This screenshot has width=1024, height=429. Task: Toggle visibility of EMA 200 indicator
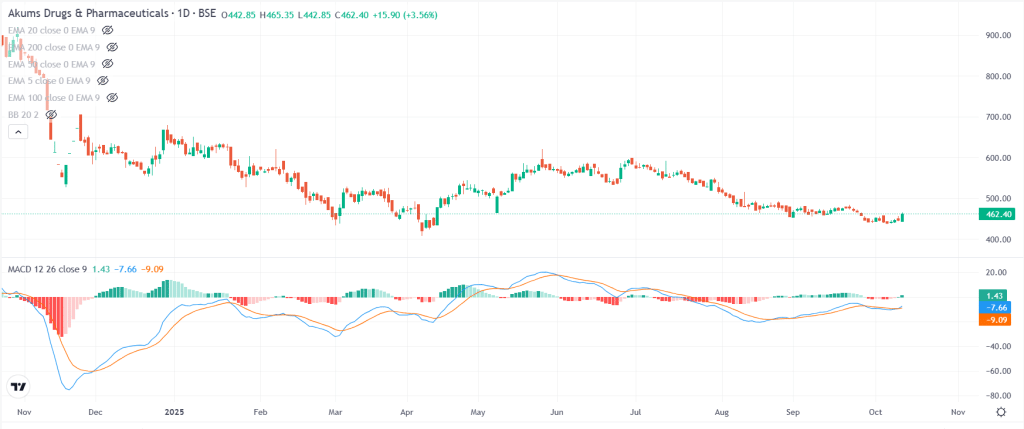tap(112, 47)
